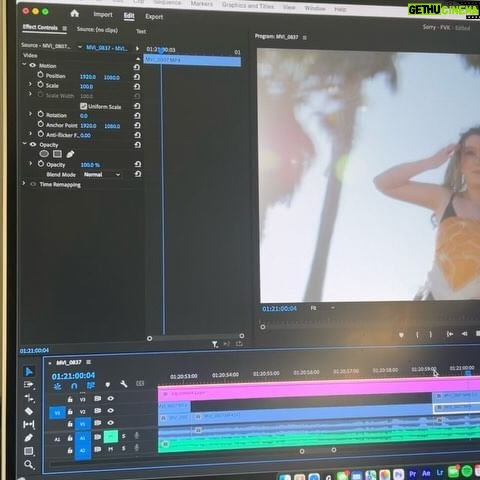This screenshot has width=480, height=480.
Task: Click the Opacity 100.0 % value
Action: coord(90,165)
